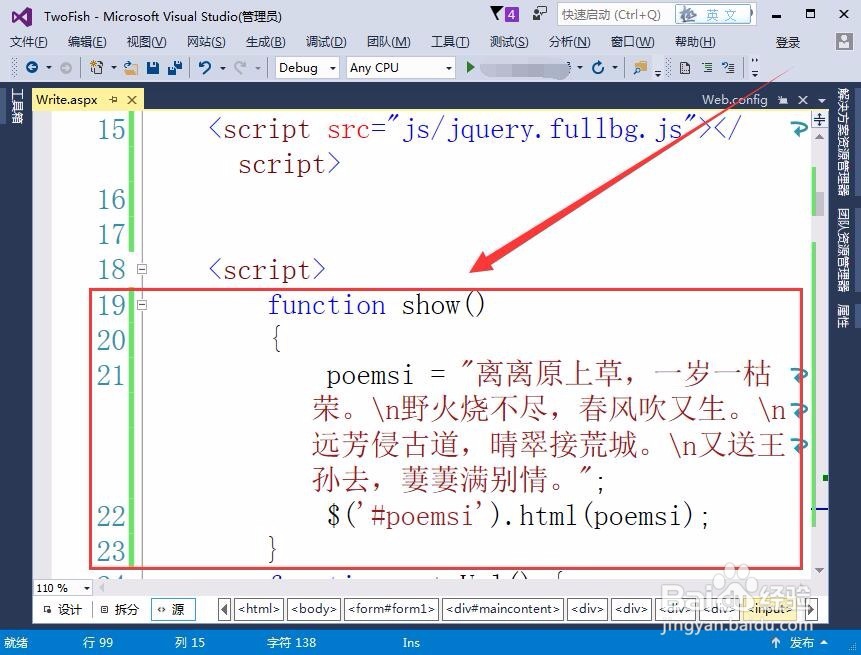This screenshot has height=655, width=861.
Task: Open the notifications flag icon
Action: point(497,13)
